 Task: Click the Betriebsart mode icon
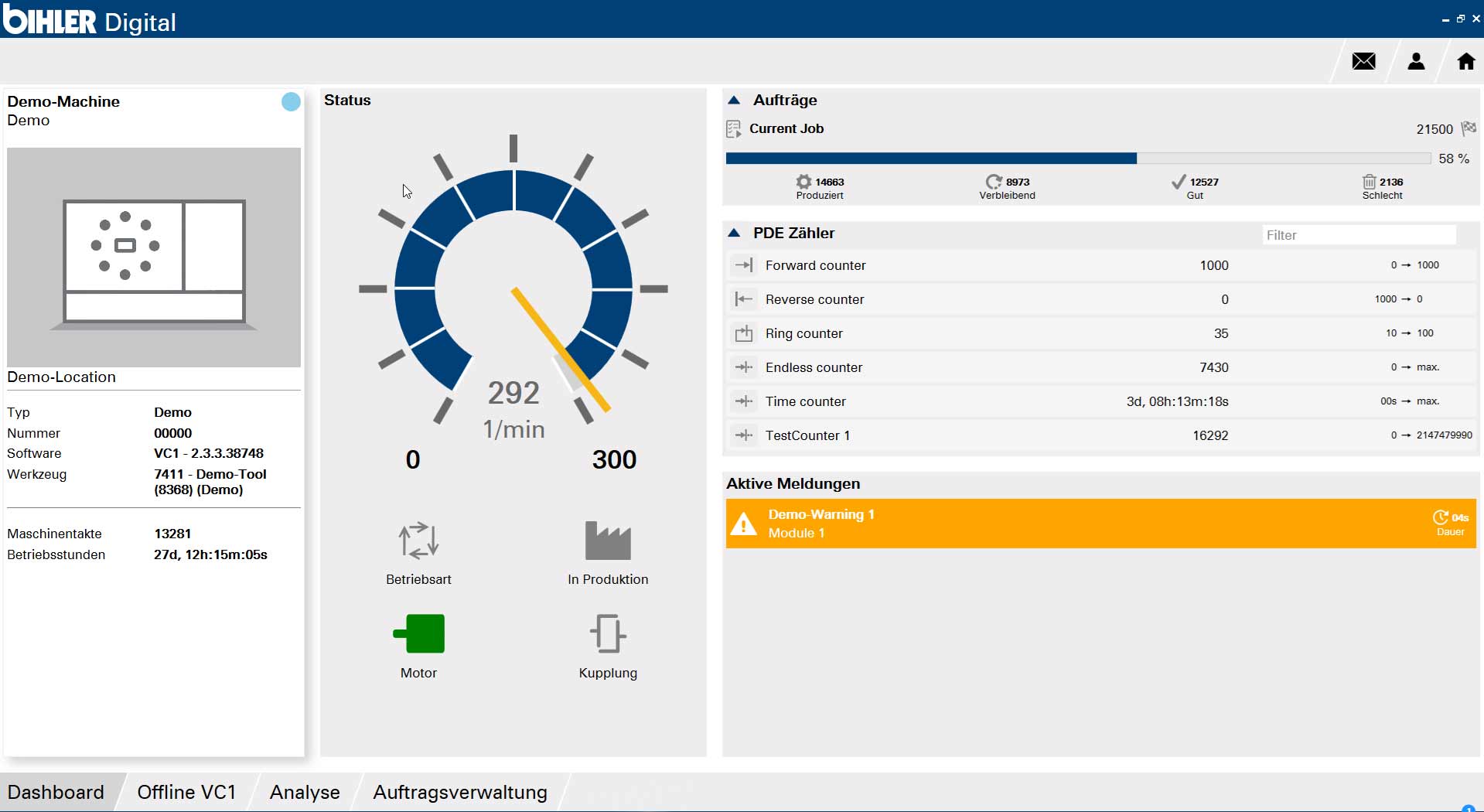coord(418,541)
